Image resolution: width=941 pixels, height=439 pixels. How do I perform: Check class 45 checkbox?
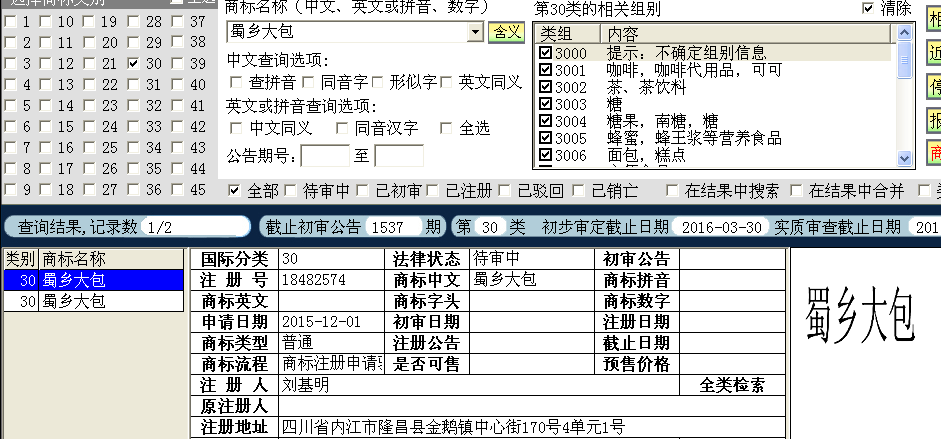[178, 190]
